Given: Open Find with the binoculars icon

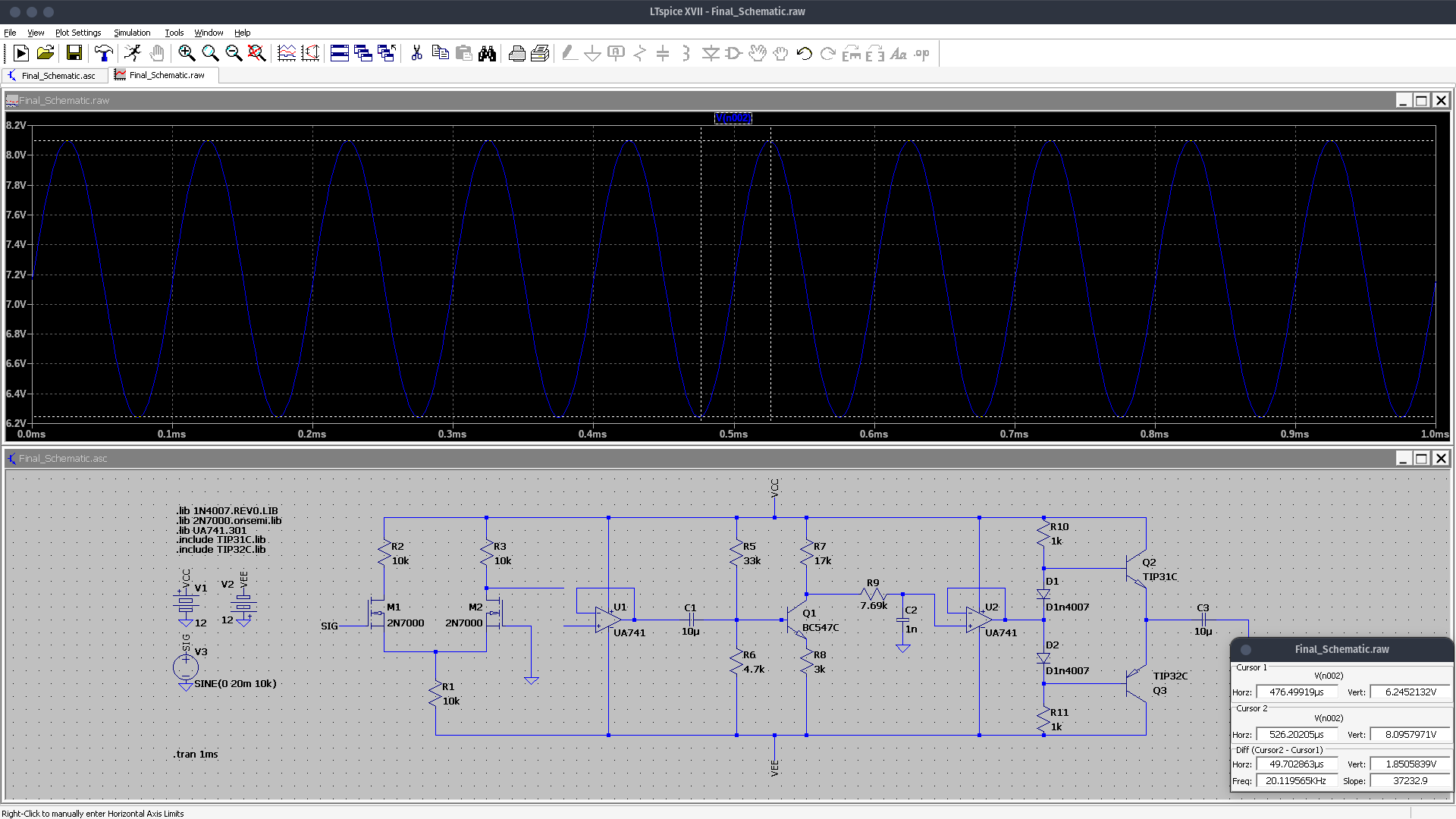Looking at the screenshot, I should tap(488, 53).
